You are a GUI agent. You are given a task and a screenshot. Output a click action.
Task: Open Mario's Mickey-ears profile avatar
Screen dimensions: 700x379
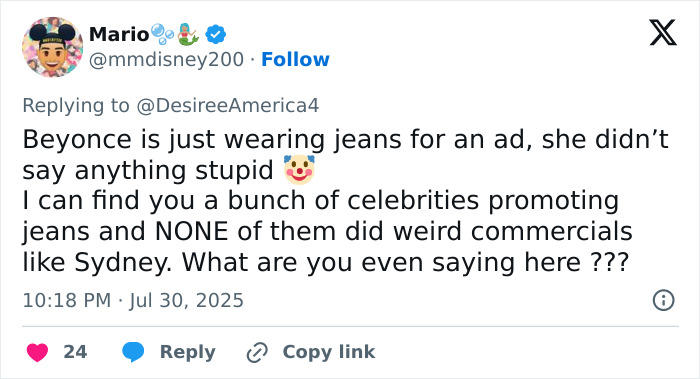tap(52, 47)
